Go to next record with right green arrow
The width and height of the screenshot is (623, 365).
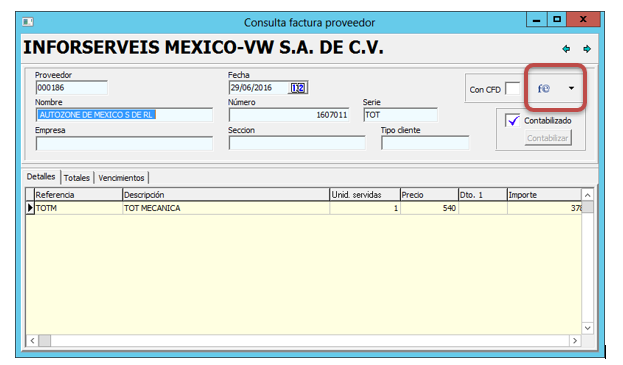(587, 49)
